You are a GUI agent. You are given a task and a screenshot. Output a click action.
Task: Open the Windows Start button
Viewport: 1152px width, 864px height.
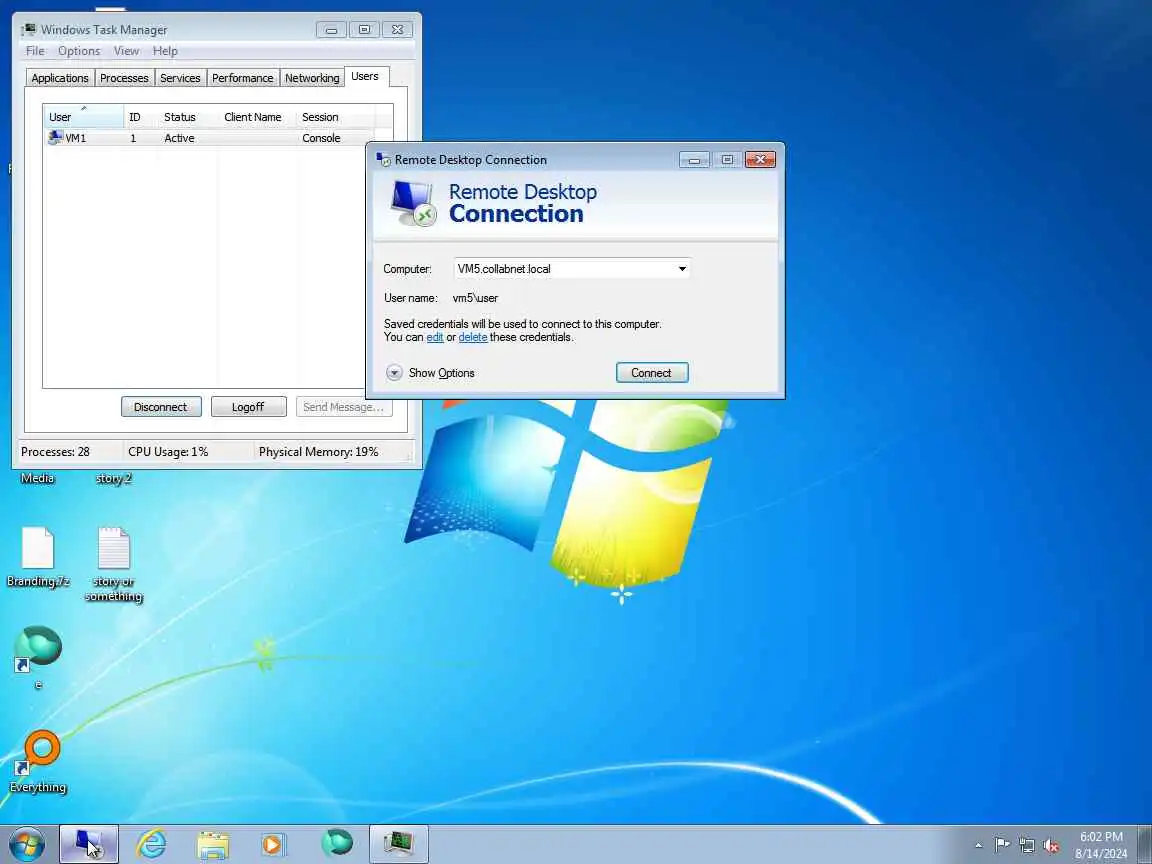tap(26, 844)
